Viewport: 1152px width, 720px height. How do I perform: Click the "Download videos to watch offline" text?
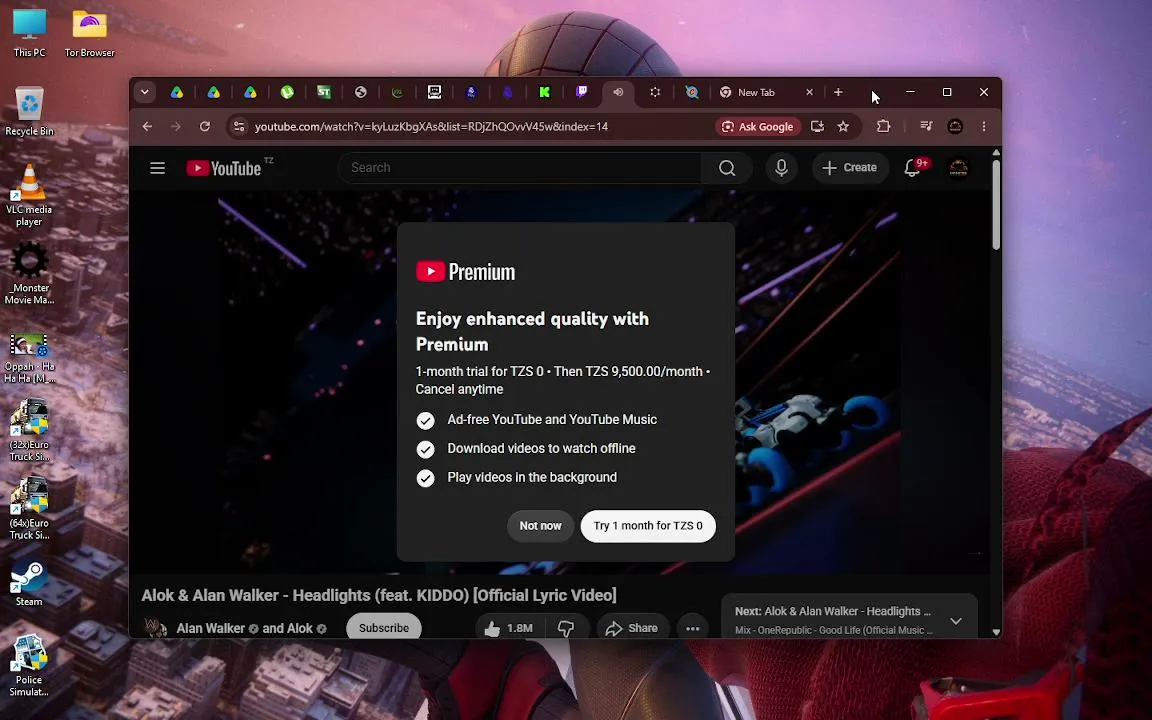tap(541, 449)
